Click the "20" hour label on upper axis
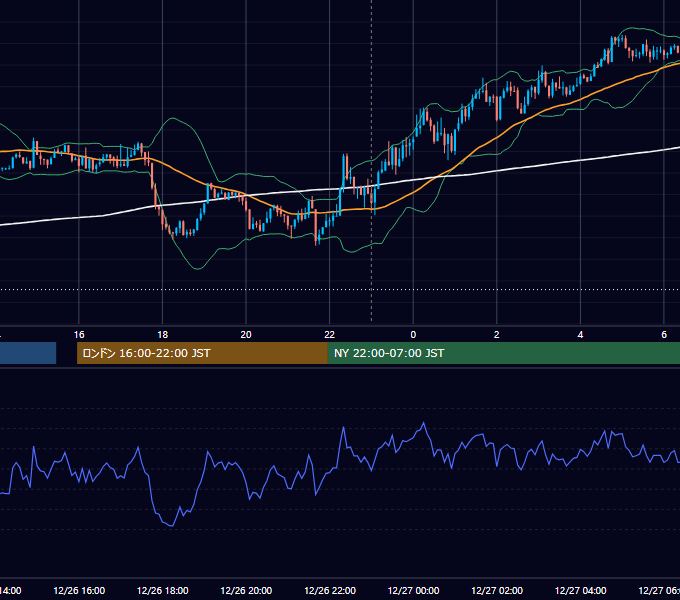 [246, 335]
